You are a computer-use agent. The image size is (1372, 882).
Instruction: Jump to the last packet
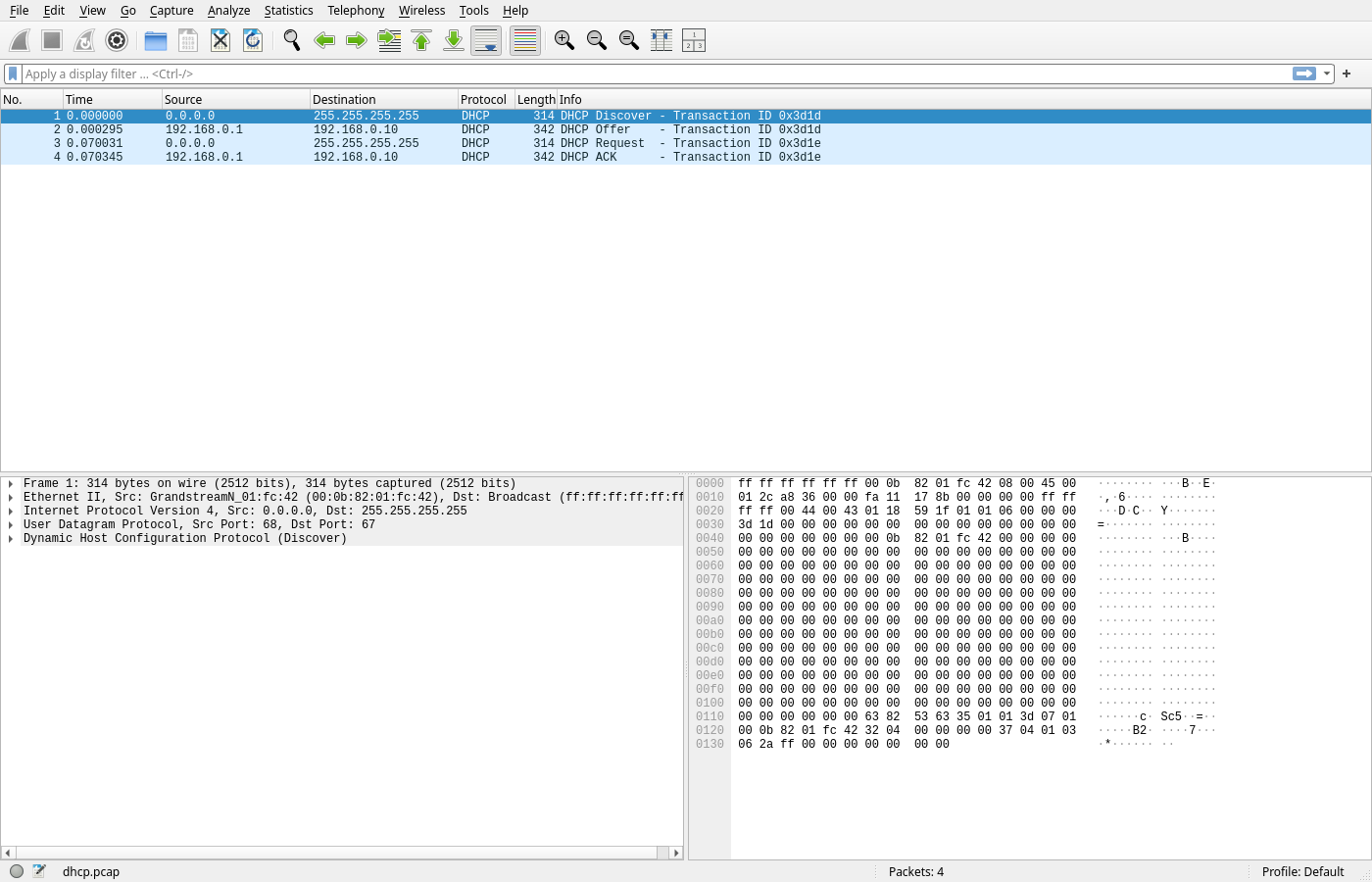click(454, 40)
